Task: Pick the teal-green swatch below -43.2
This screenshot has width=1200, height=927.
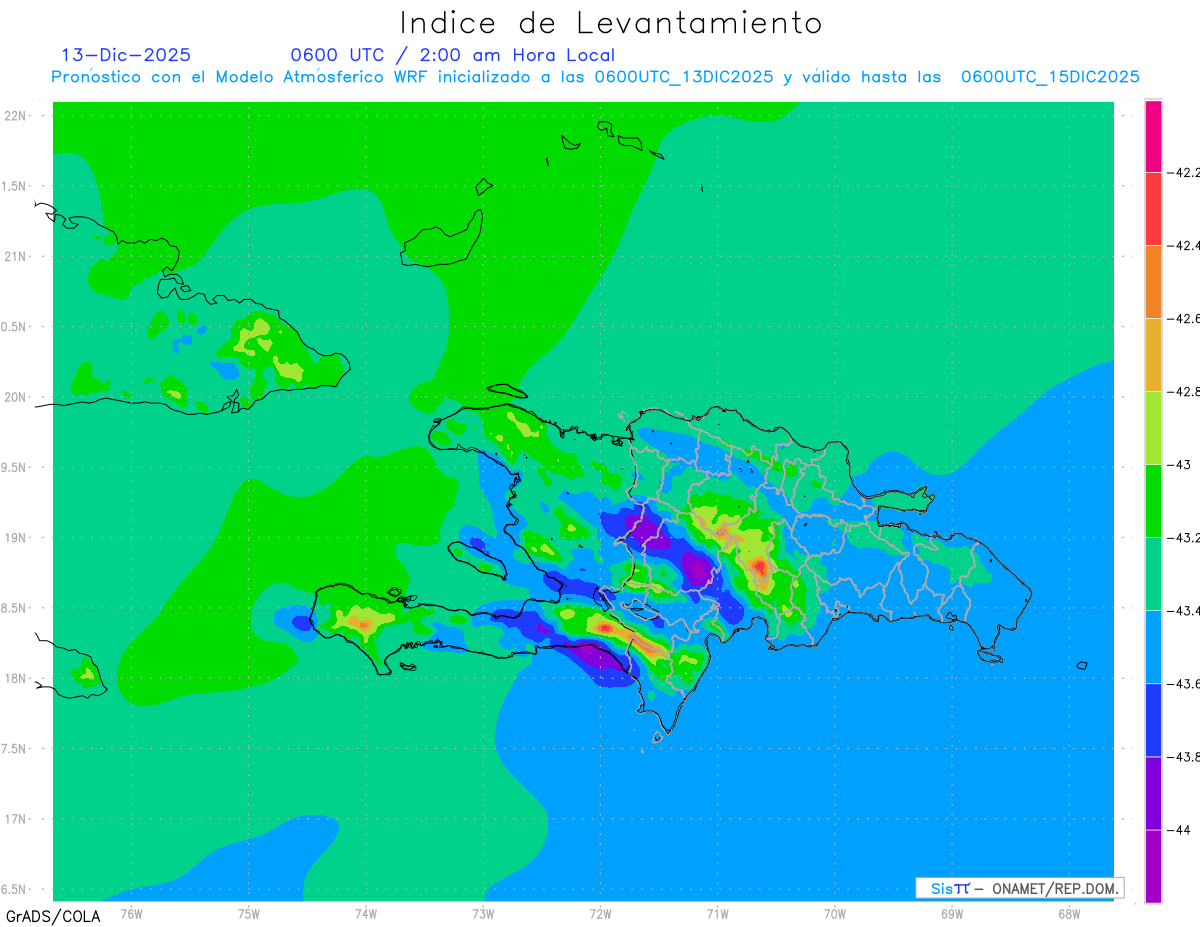Action: pos(1153,573)
